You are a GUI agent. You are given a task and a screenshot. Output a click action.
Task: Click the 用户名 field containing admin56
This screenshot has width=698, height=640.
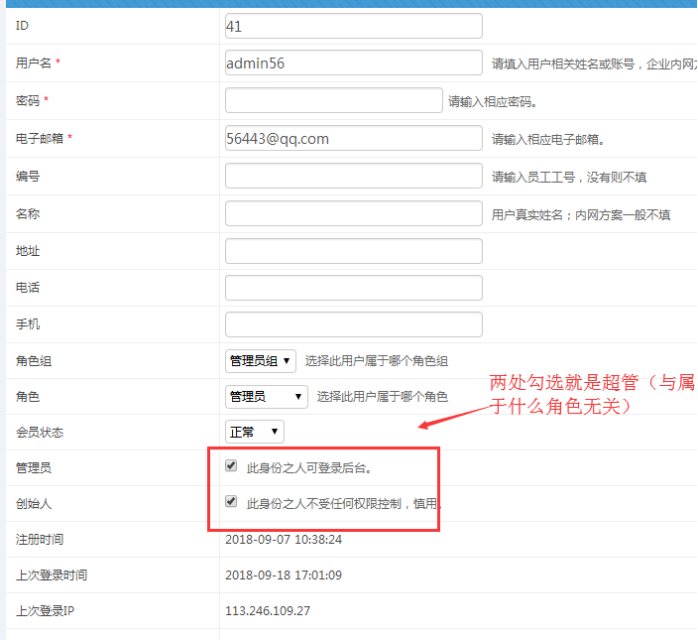[x=353, y=63]
